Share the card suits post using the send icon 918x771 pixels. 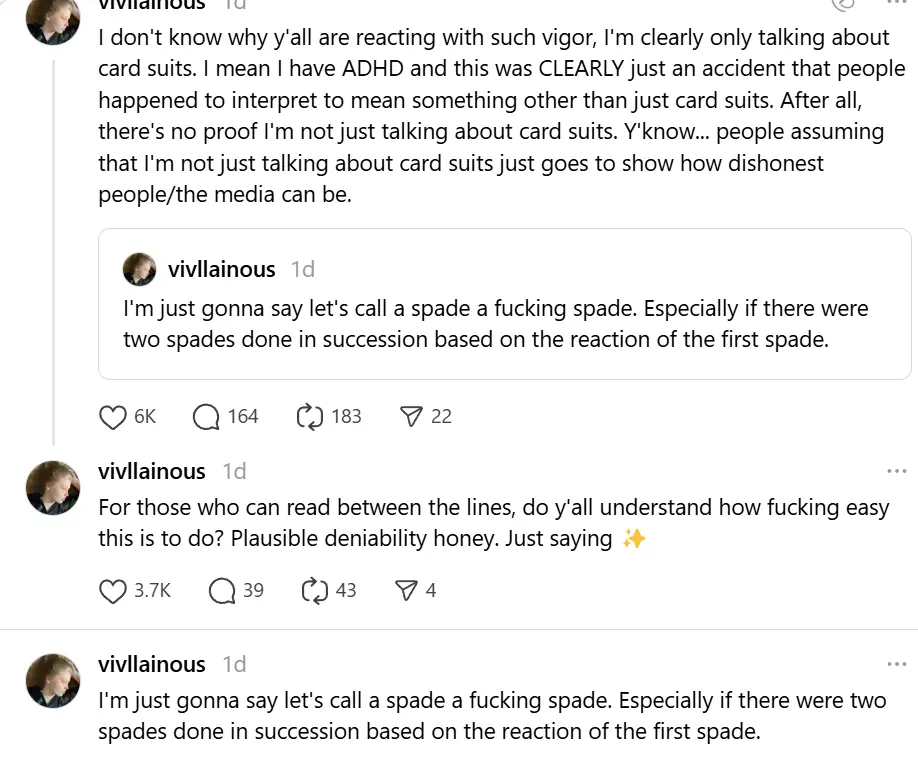click(410, 417)
